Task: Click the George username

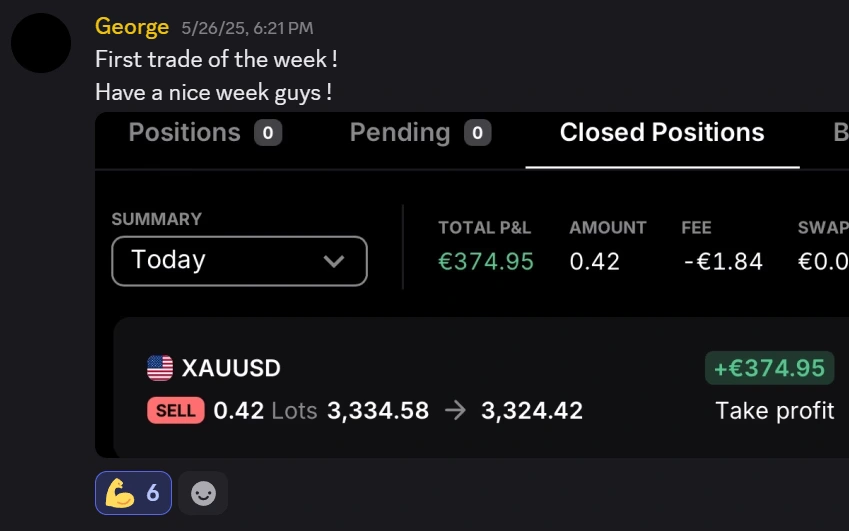Action: [132, 27]
